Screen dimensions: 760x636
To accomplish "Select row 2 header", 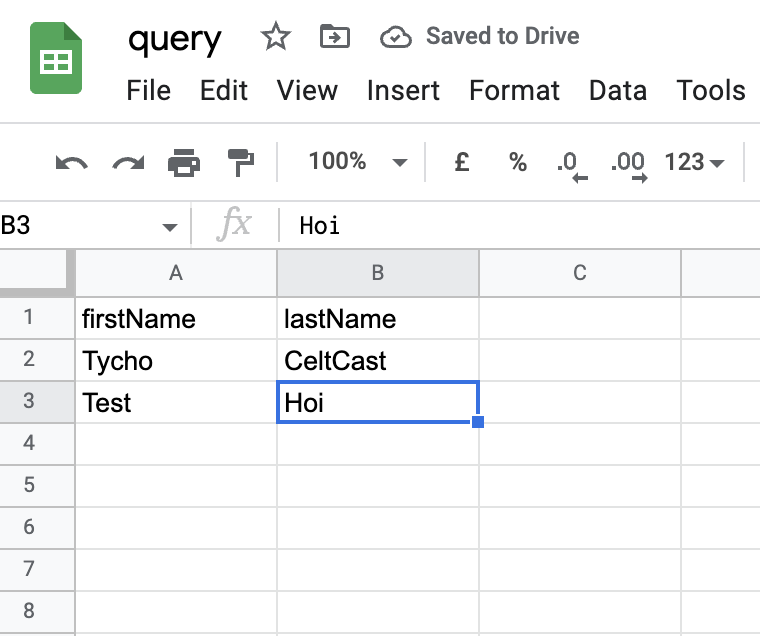I will [x=37, y=360].
